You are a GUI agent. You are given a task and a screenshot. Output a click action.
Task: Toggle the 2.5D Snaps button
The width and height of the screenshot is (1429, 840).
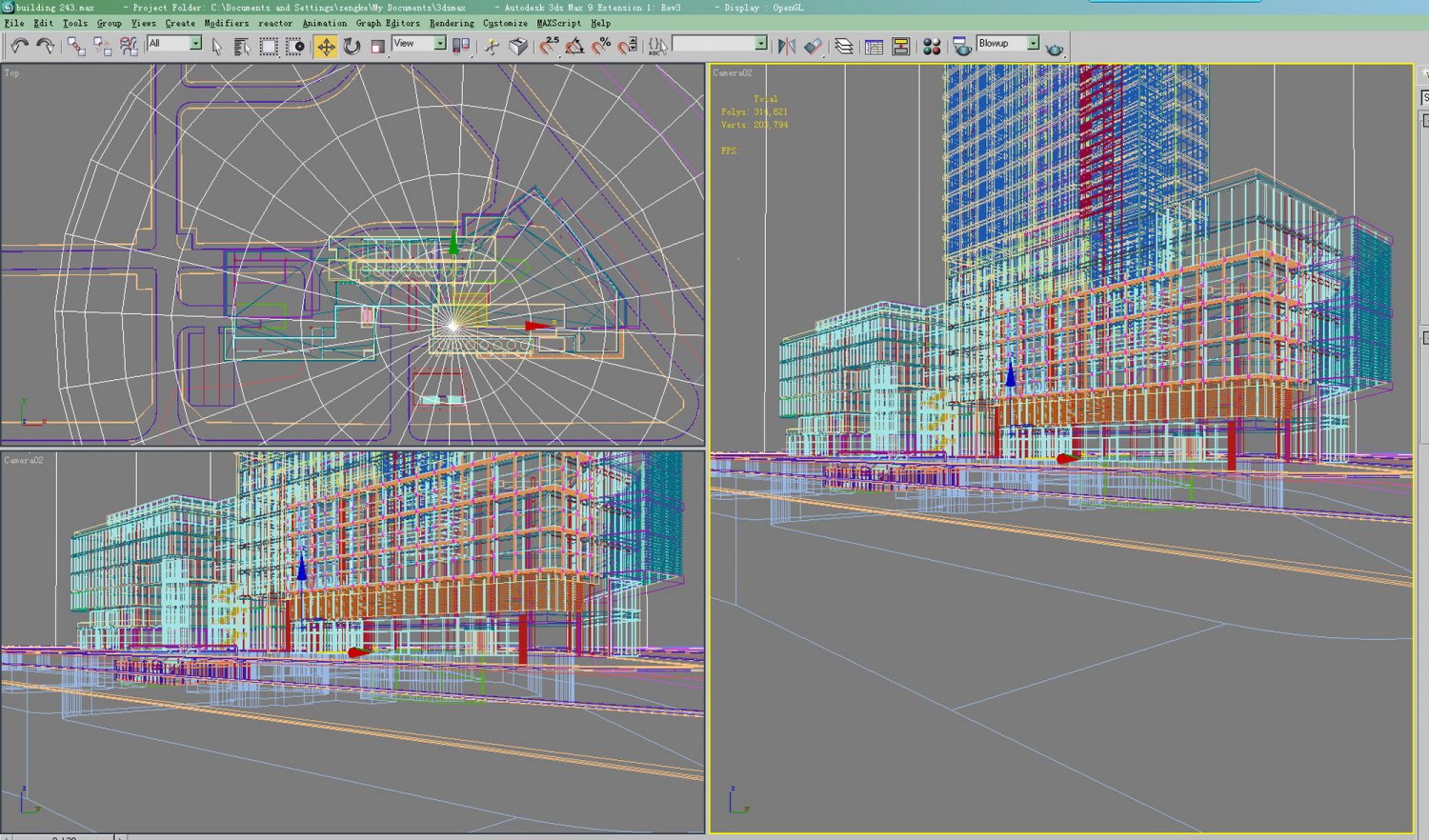coord(550,46)
